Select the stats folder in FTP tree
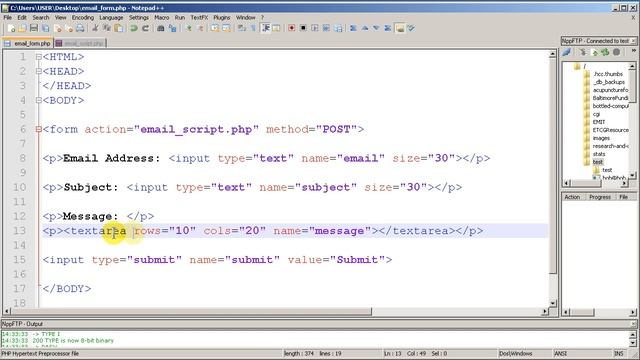 (x=599, y=154)
